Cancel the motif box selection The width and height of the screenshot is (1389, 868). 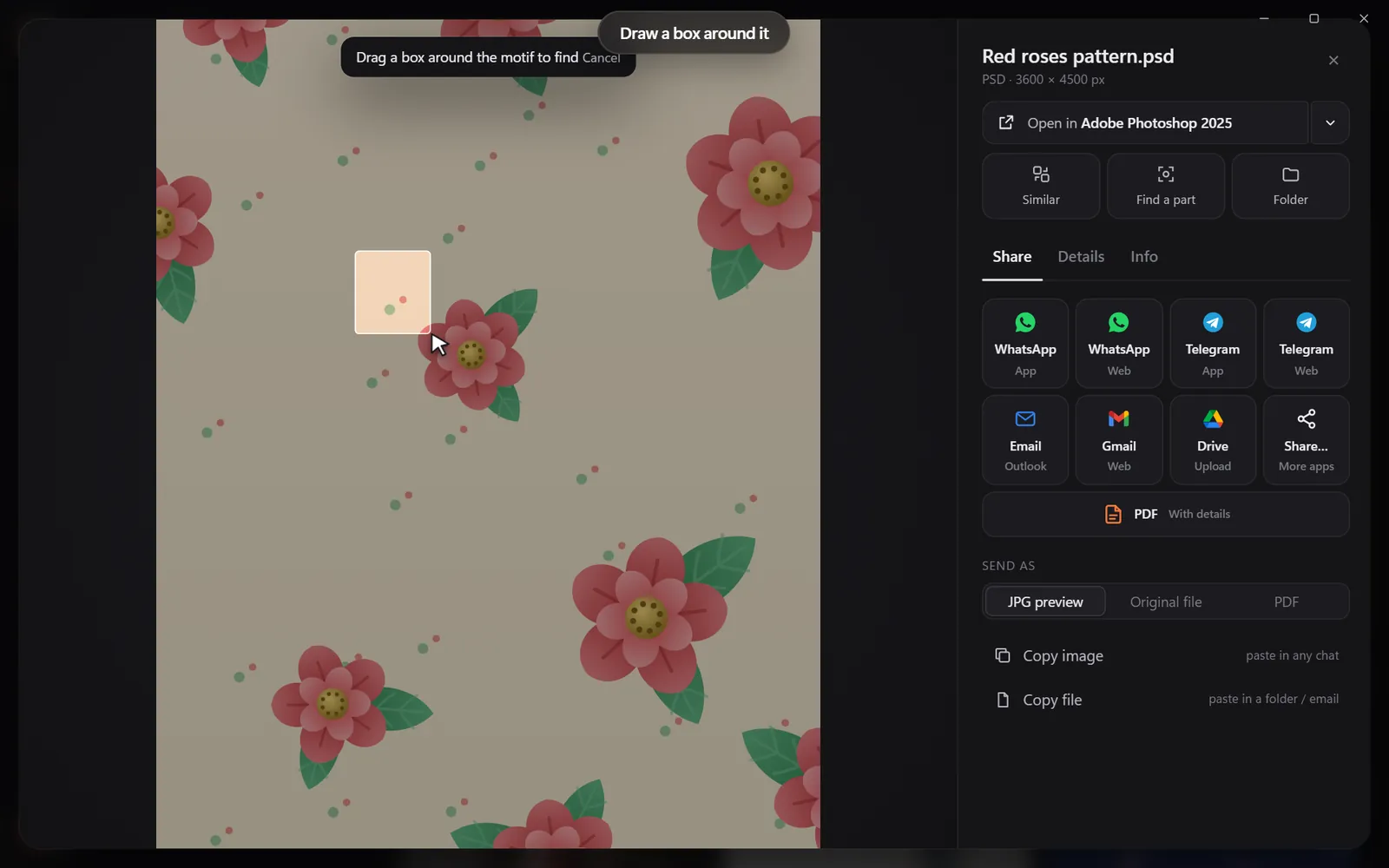pyautogui.click(x=601, y=58)
